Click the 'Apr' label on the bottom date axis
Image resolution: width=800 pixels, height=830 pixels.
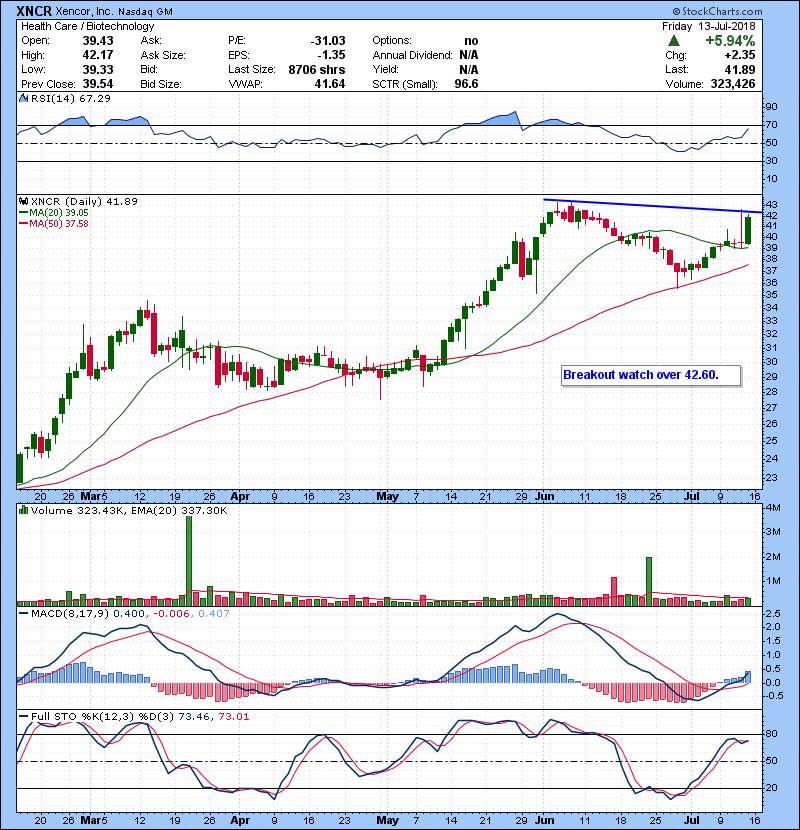point(240,820)
